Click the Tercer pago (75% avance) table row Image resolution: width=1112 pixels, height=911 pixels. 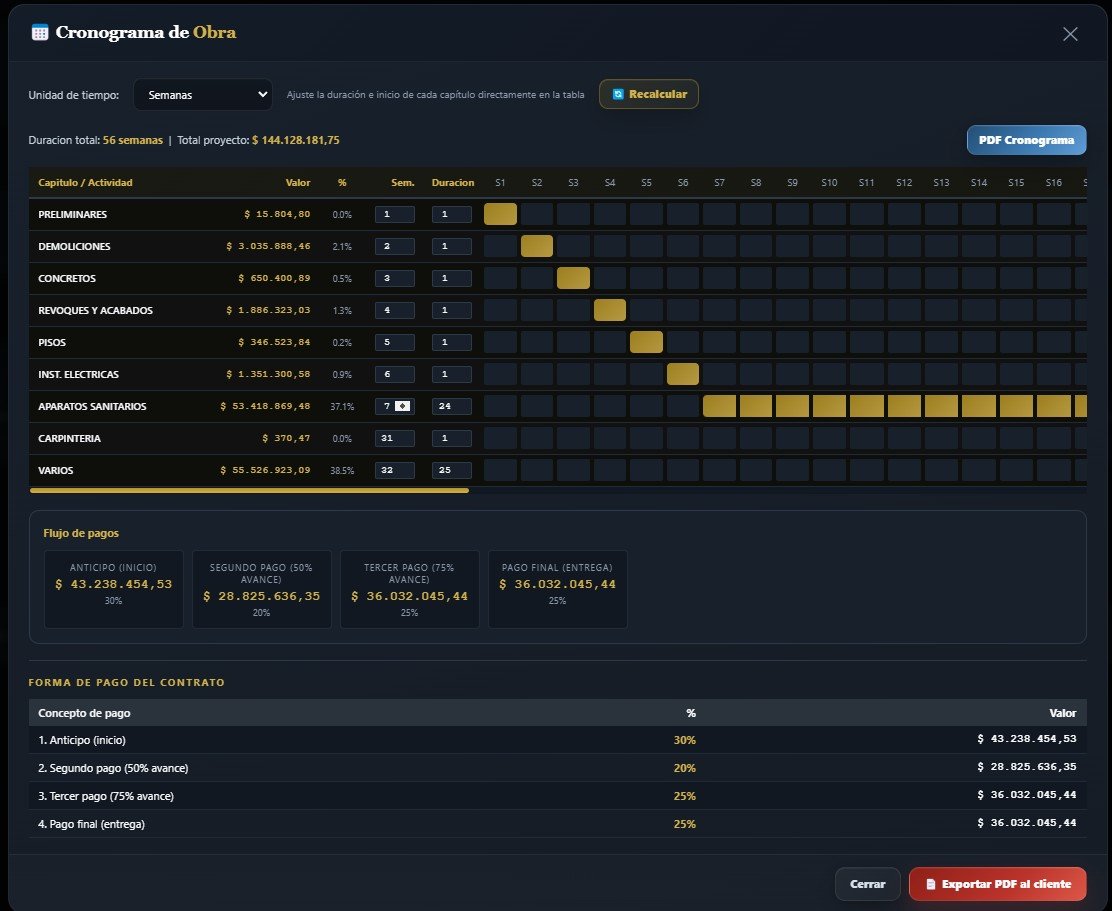pyautogui.click(x=557, y=796)
